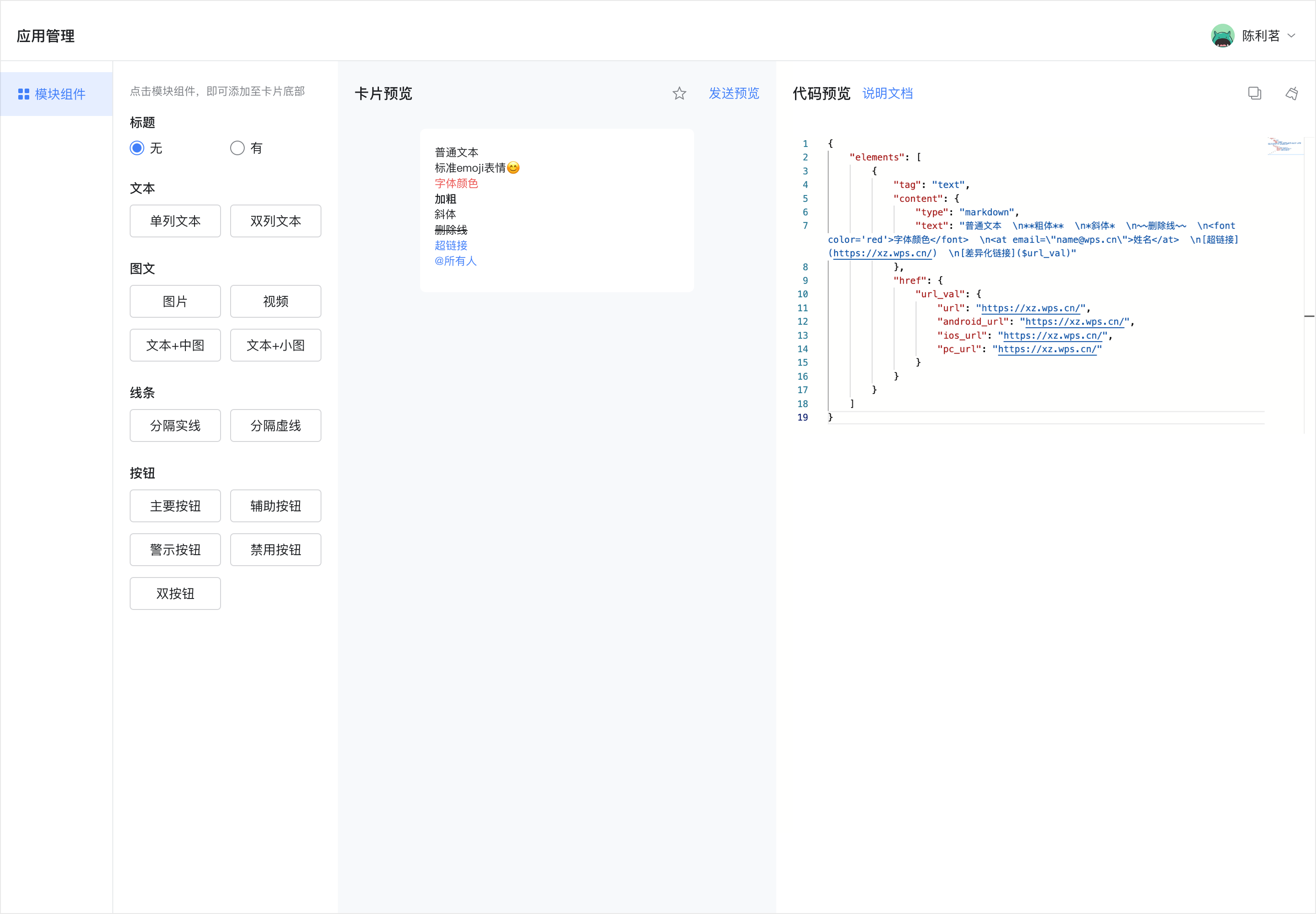The height and width of the screenshot is (914, 1316).
Task: Toggle the favorite star in 卡片预览
Action: (x=679, y=93)
